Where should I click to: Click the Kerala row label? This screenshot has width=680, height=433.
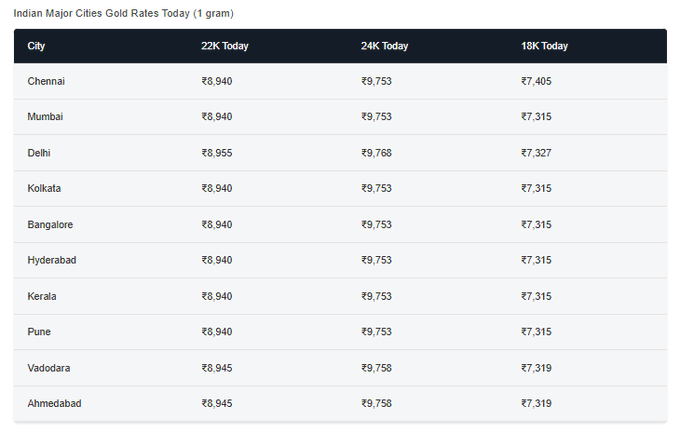[x=42, y=296]
